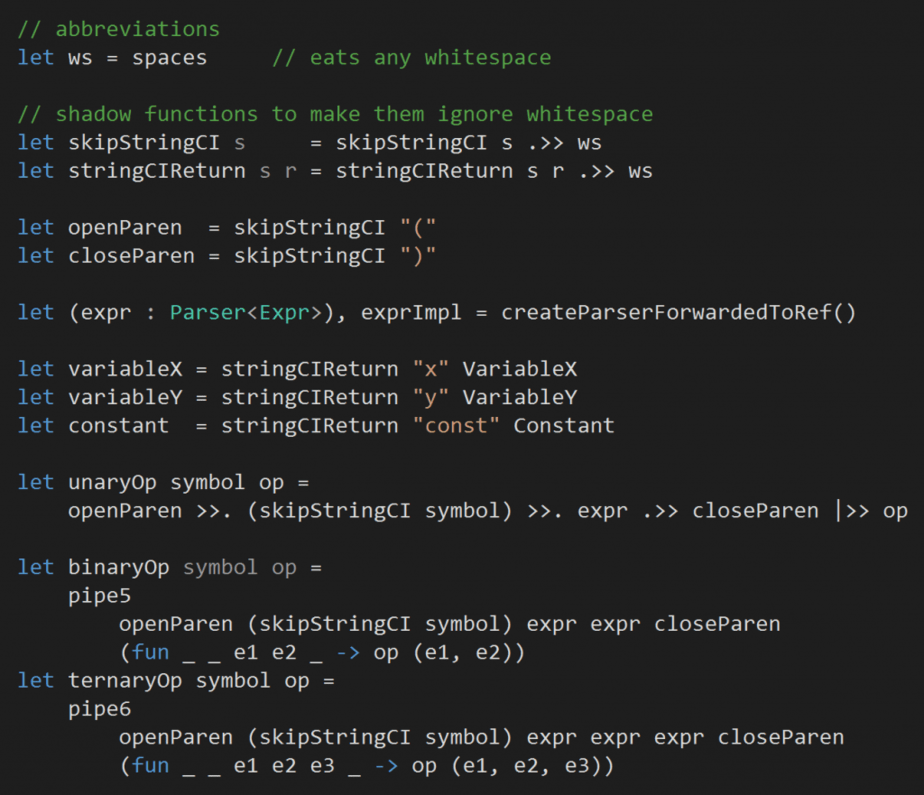Click the "// abbreviations" comment line

(118, 29)
